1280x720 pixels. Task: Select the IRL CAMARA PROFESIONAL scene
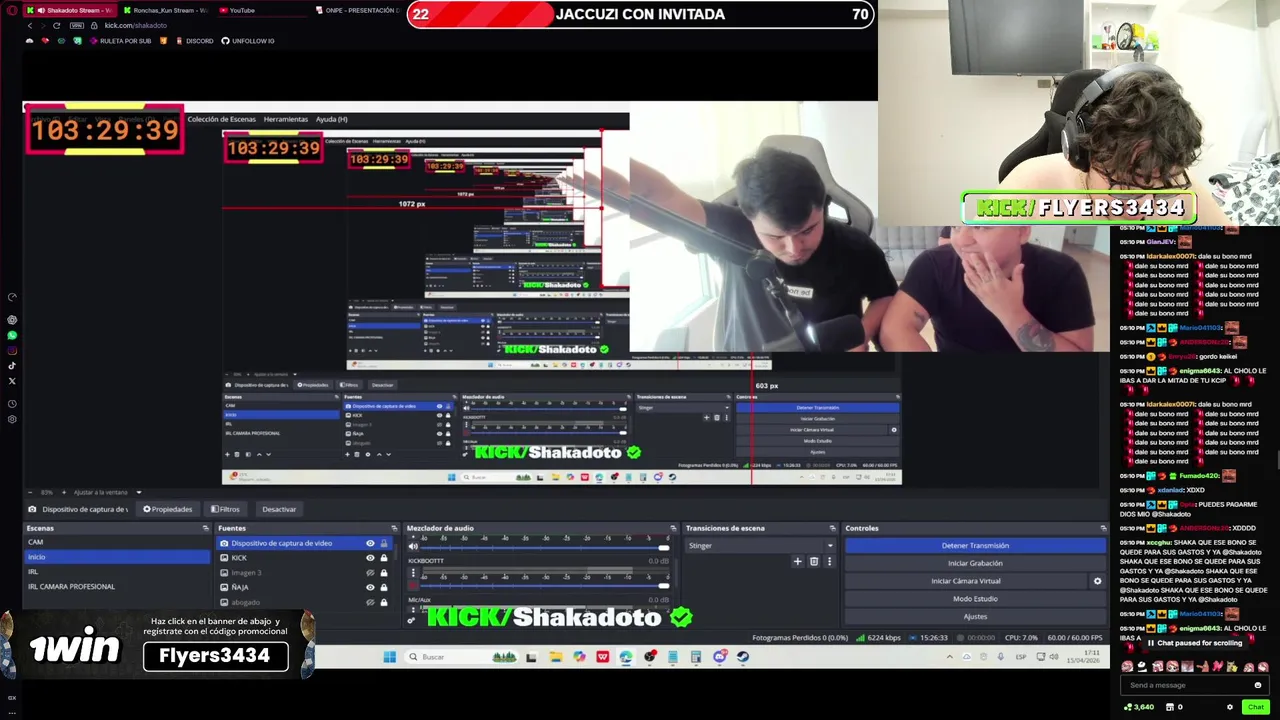tap(117, 587)
